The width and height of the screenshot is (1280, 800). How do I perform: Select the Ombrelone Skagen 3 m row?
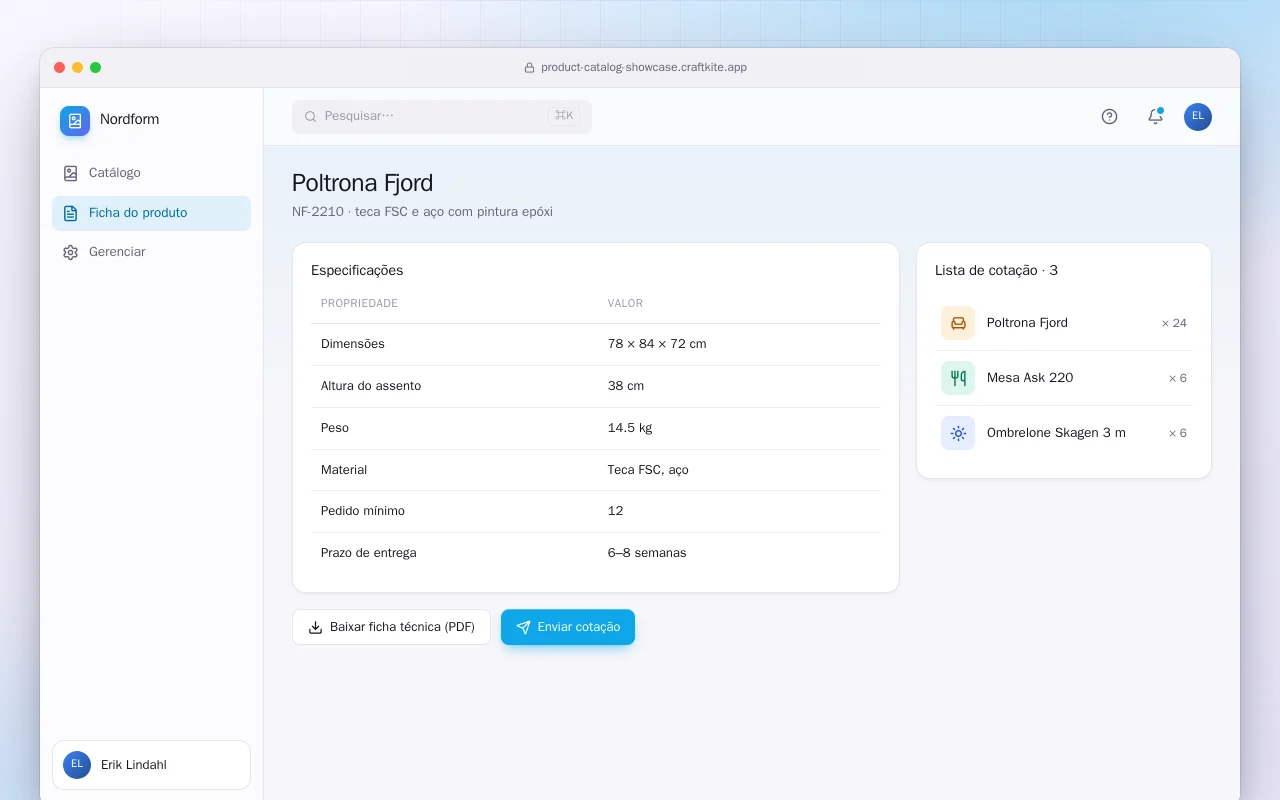(x=1064, y=433)
